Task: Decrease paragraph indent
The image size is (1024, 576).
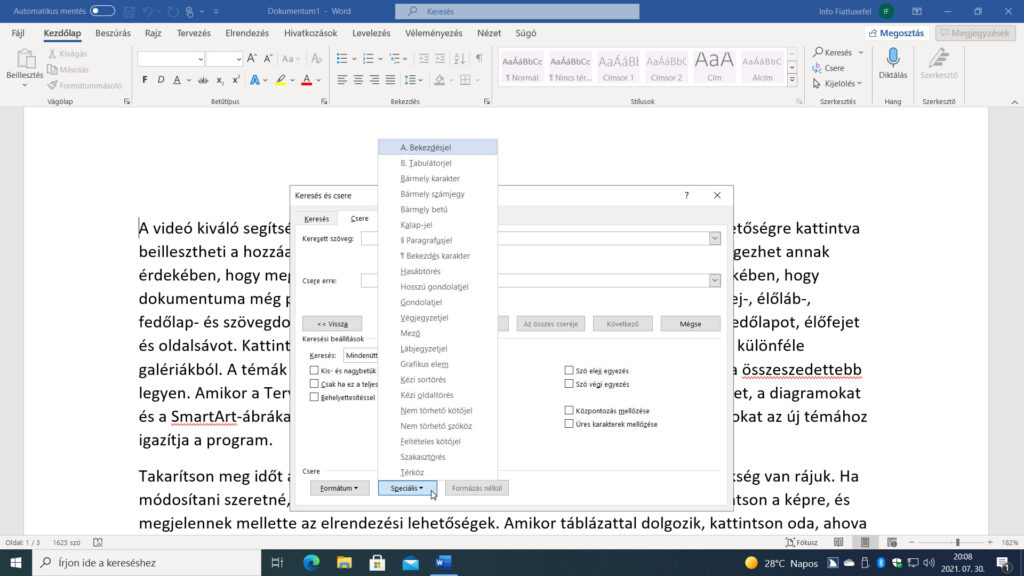Action: (424, 59)
